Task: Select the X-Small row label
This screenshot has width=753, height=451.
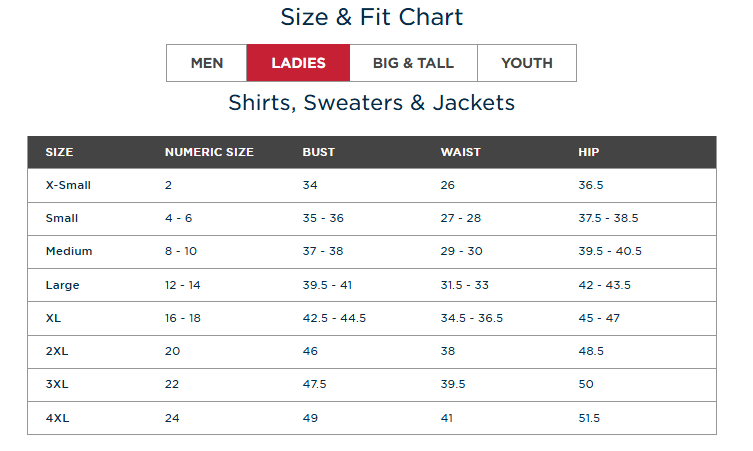Action: [x=68, y=185]
